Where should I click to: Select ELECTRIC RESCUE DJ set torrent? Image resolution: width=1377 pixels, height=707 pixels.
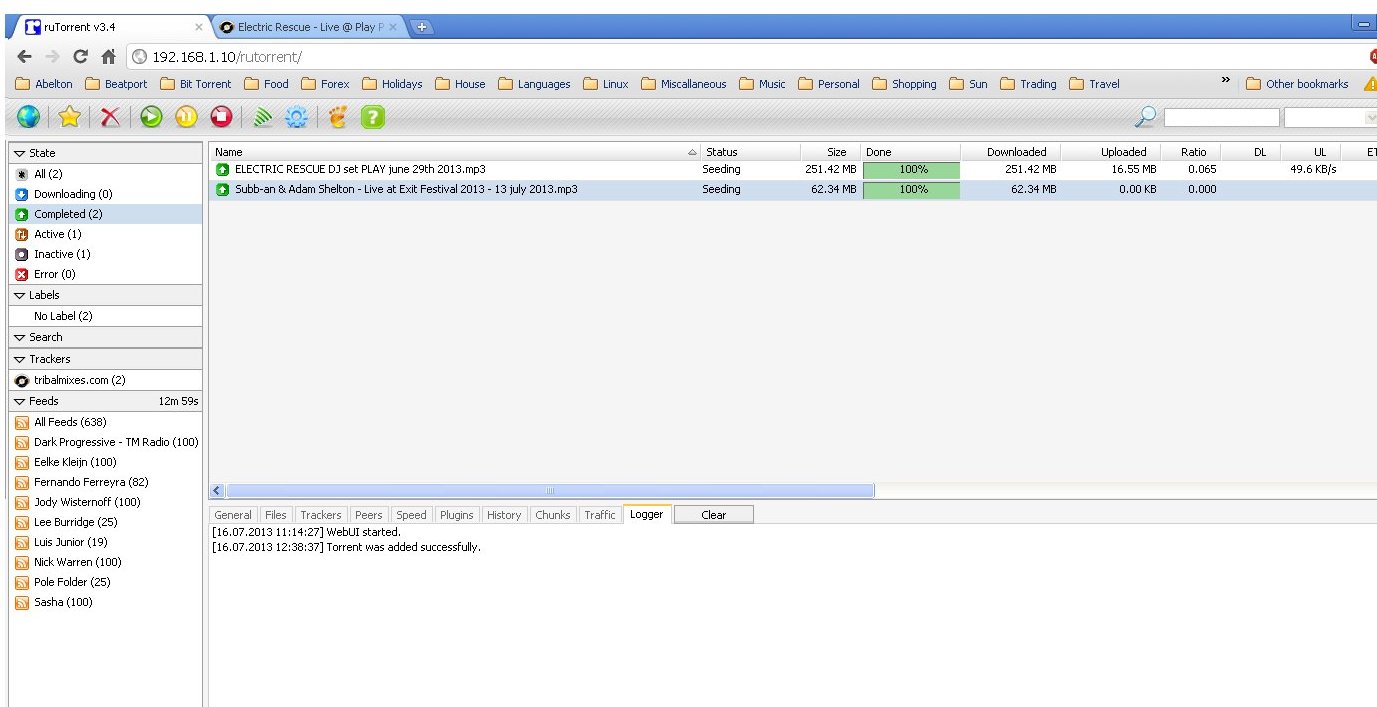[x=793, y=170]
